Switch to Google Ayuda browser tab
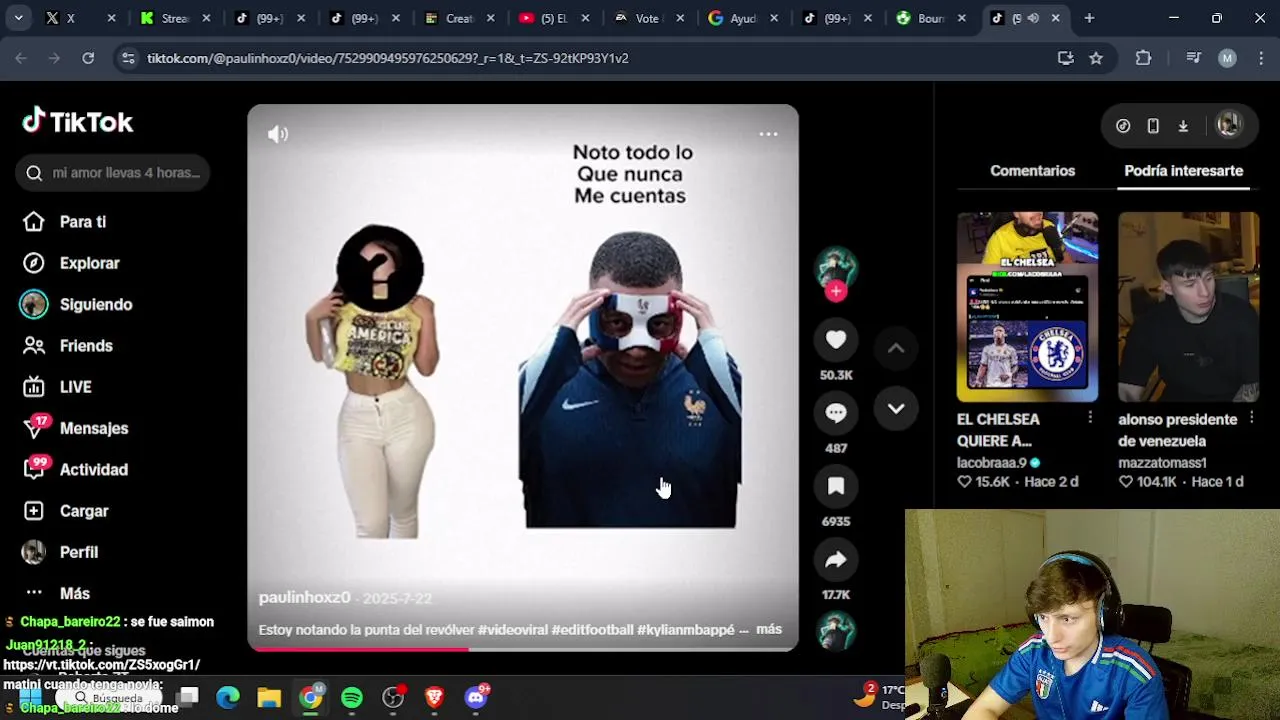The height and width of the screenshot is (720, 1280). (x=741, y=18)
